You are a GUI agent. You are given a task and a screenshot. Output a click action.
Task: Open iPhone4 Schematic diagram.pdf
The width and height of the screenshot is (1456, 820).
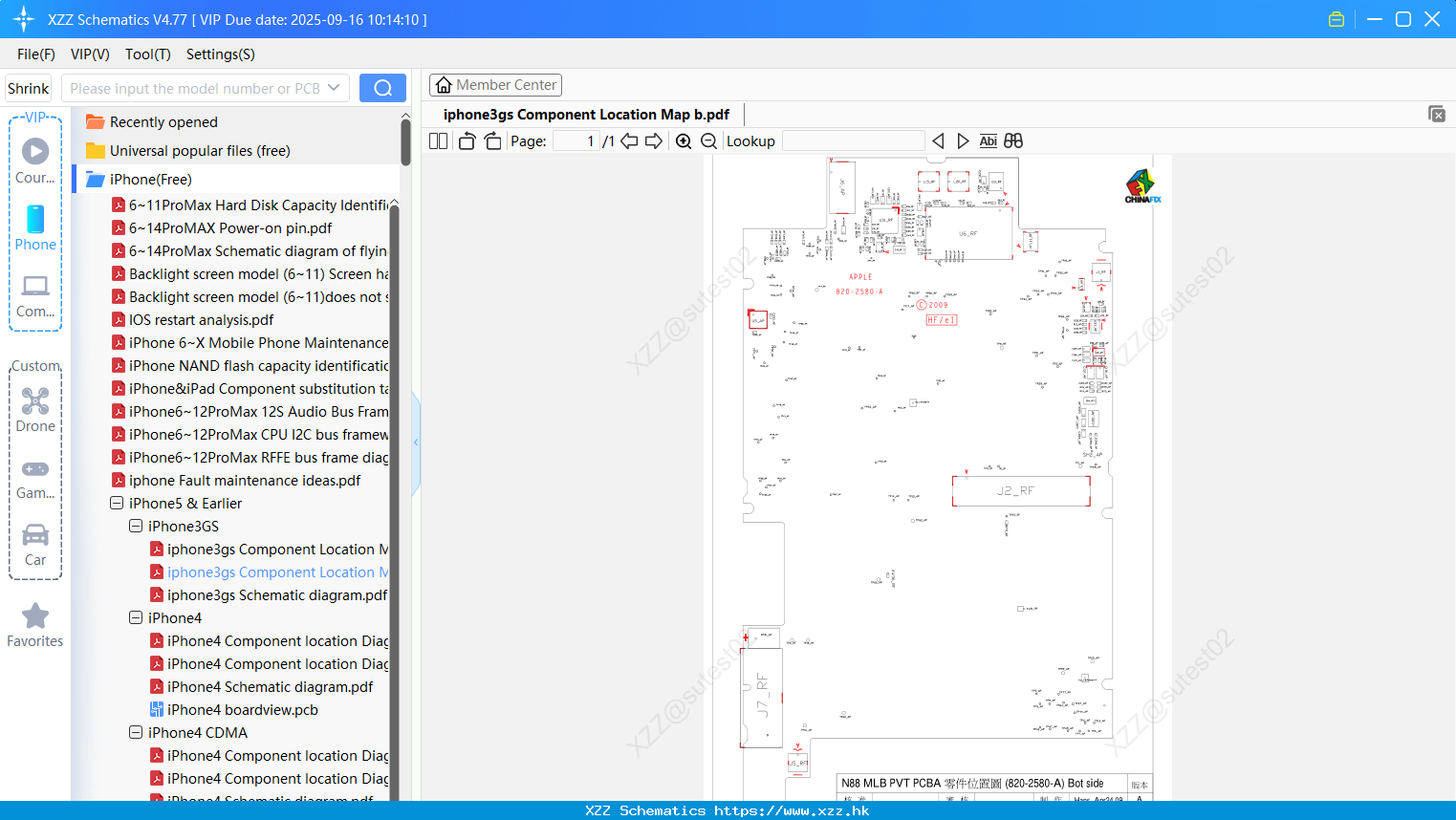[x=270, y=687]
